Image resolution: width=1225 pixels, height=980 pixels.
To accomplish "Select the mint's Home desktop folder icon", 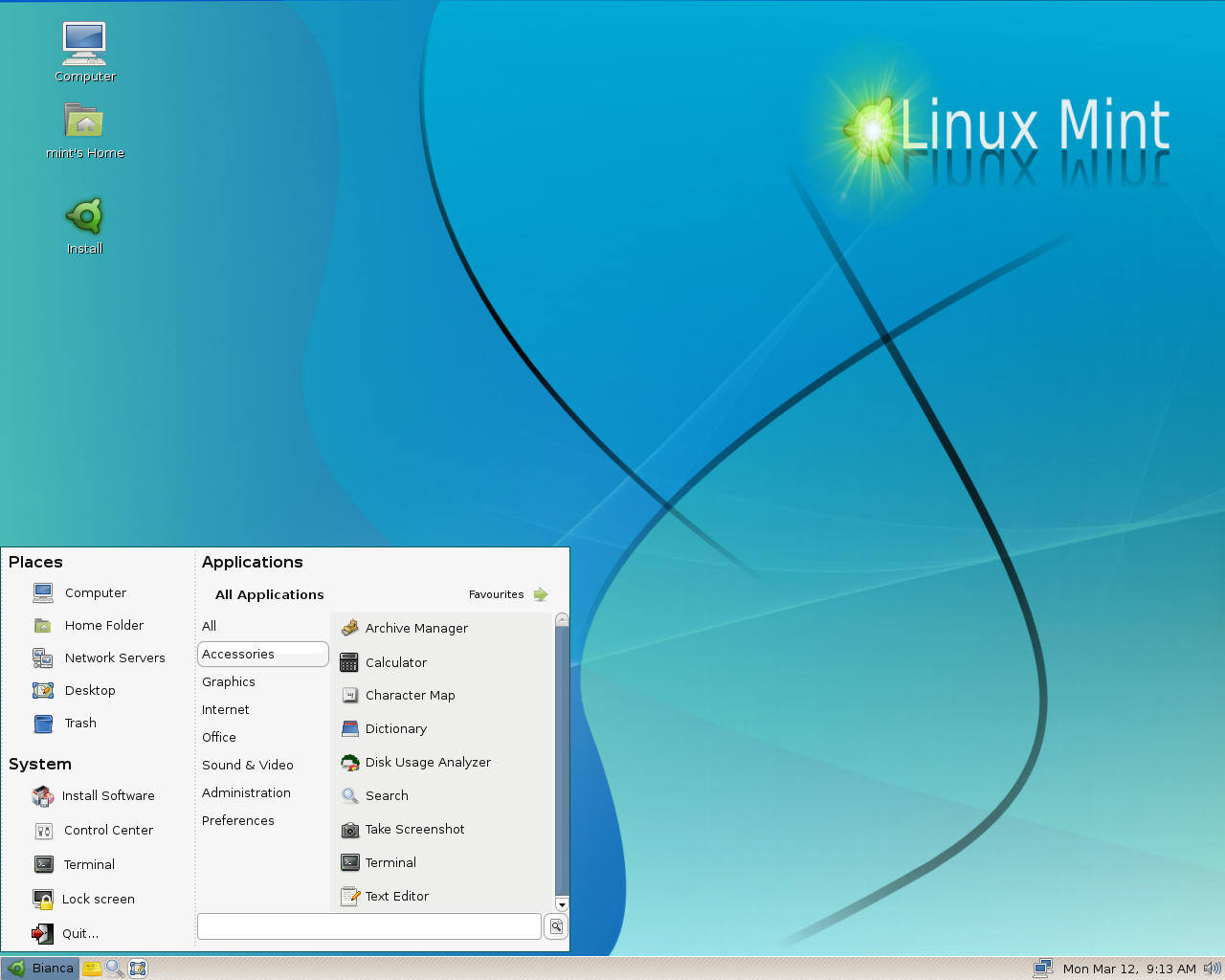I will pyautogui.click(x=84, y=130).
